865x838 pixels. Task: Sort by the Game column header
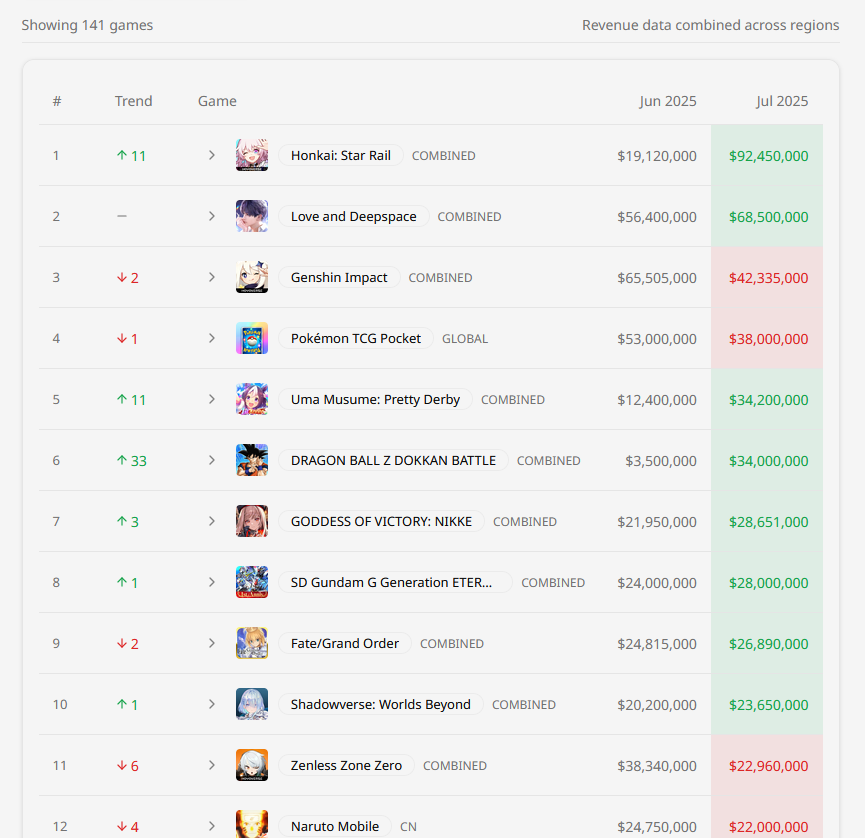coord(217,101)
